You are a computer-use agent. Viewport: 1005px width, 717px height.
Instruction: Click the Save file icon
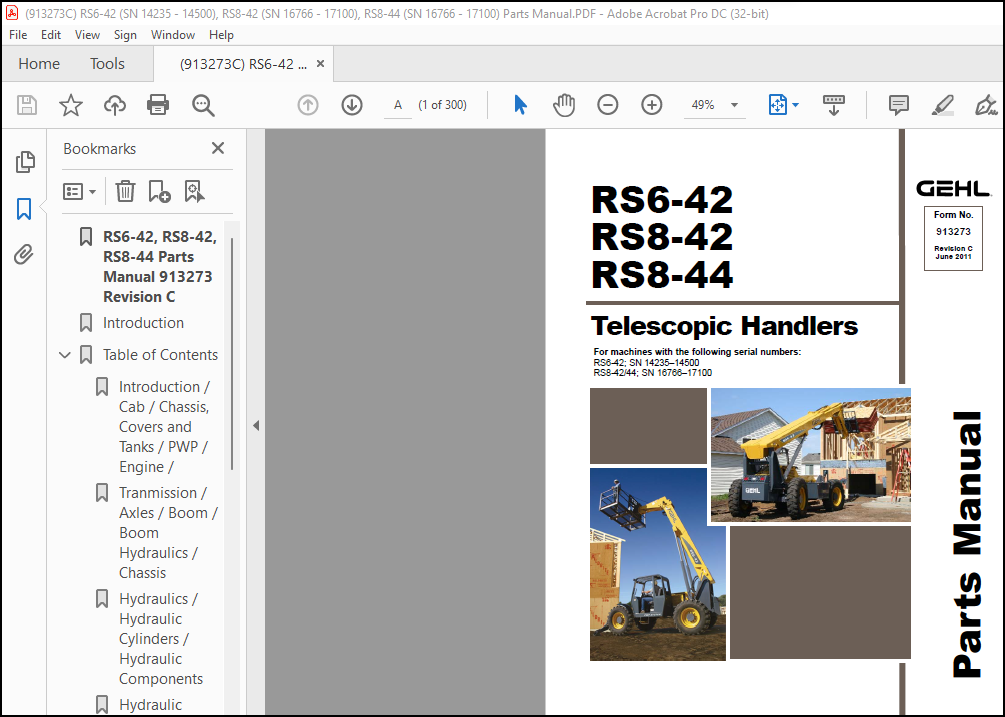(x=27, y=104)
